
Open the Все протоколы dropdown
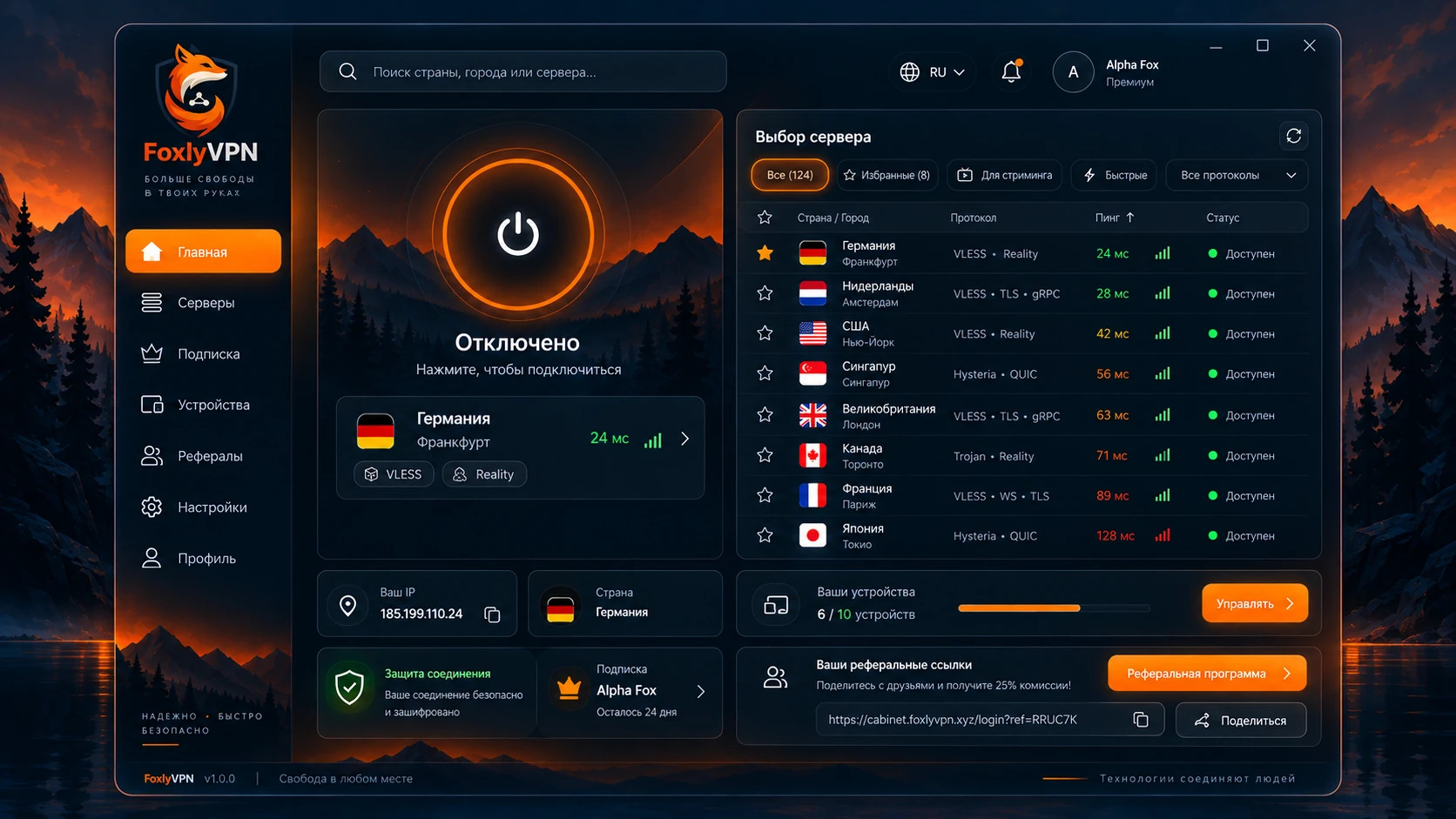[1237, 175]
